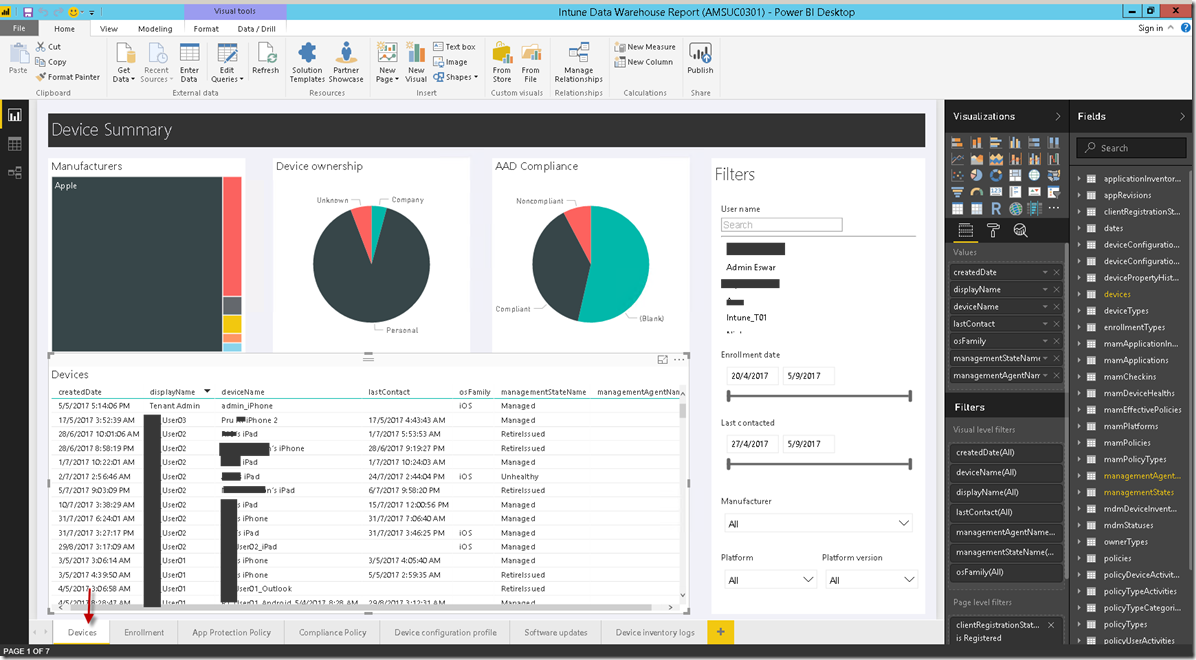The image size is (1196, 660).
Task: Open the Analytics magnifier pane
Action: [1021, 230]
